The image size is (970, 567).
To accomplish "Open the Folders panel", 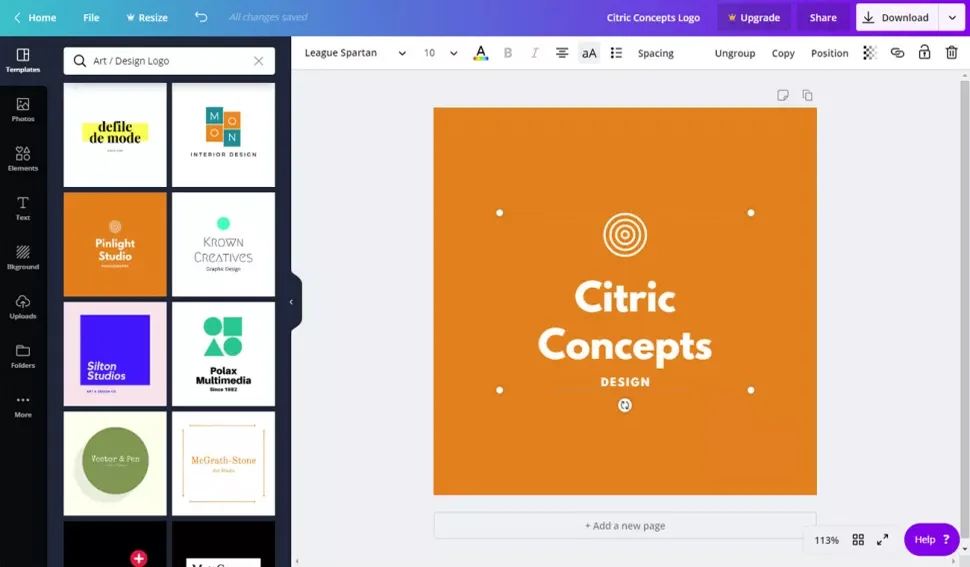I will pos(23,357).
